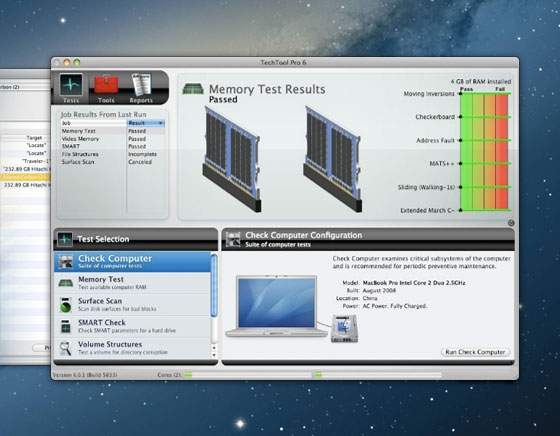The height and width of the screenshot is (436, 560).
Task: Click the SMART Check drive icon
Action: coord(66,326)
